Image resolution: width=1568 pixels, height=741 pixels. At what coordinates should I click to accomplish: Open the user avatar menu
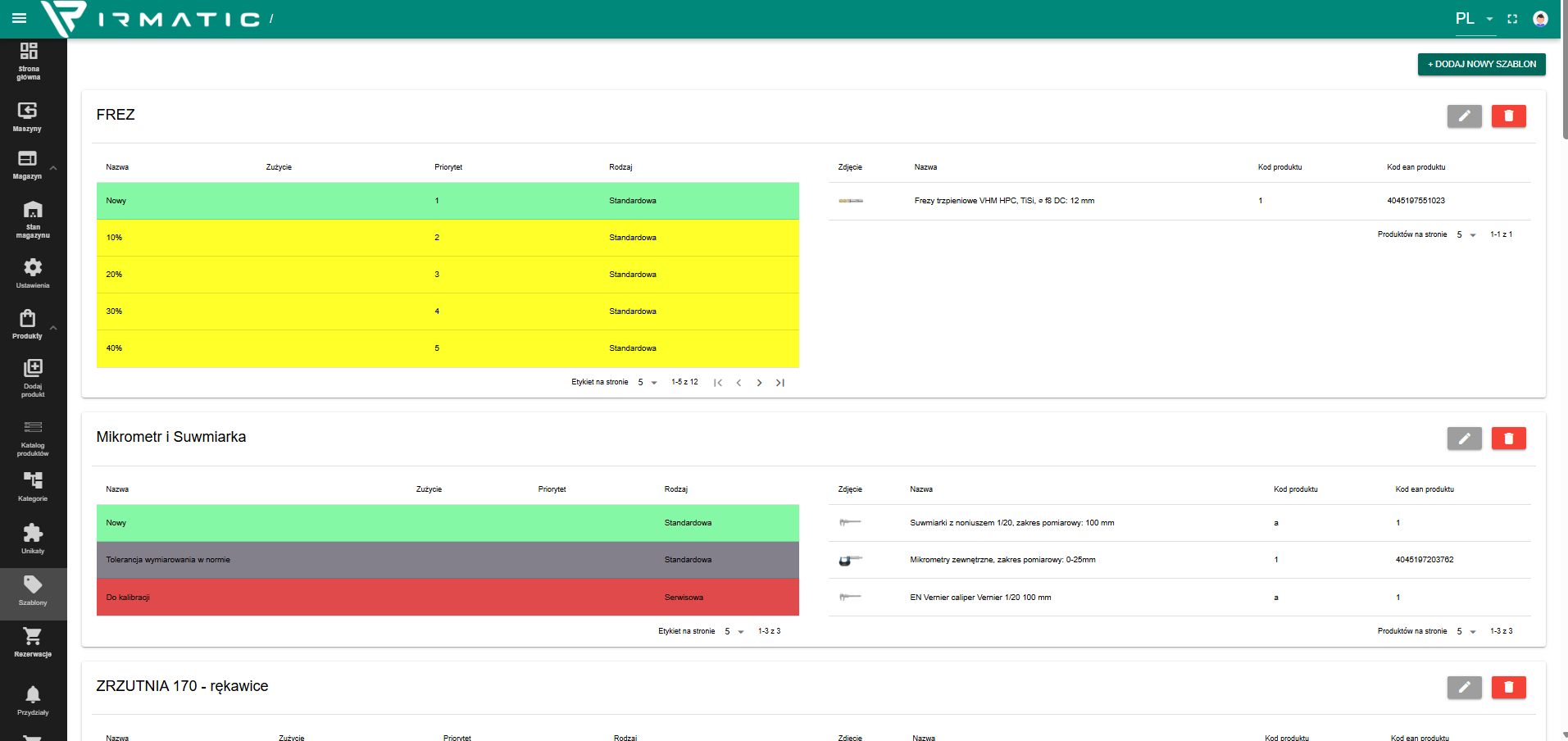click(1540, 19)
